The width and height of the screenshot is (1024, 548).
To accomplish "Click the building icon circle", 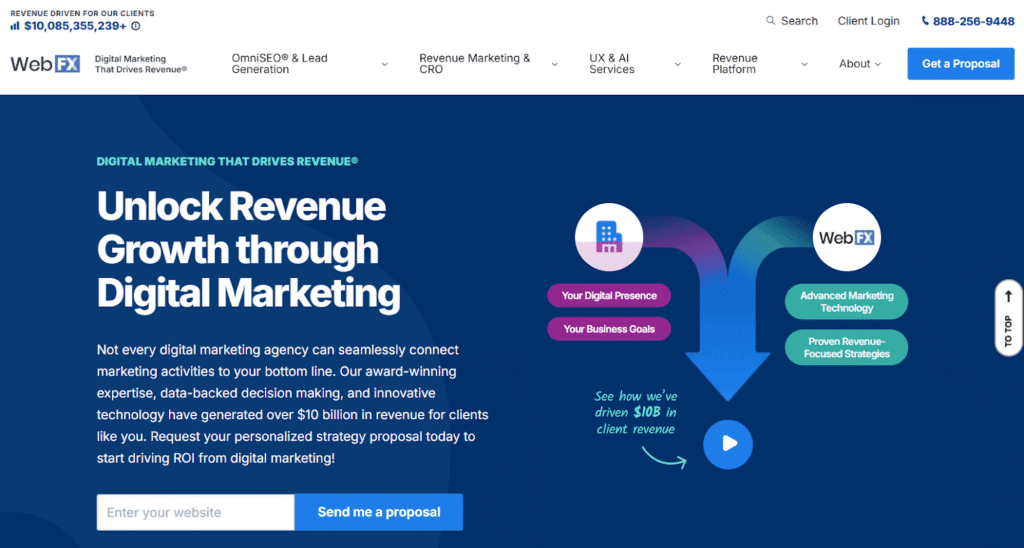I will [x=609, y=236].
